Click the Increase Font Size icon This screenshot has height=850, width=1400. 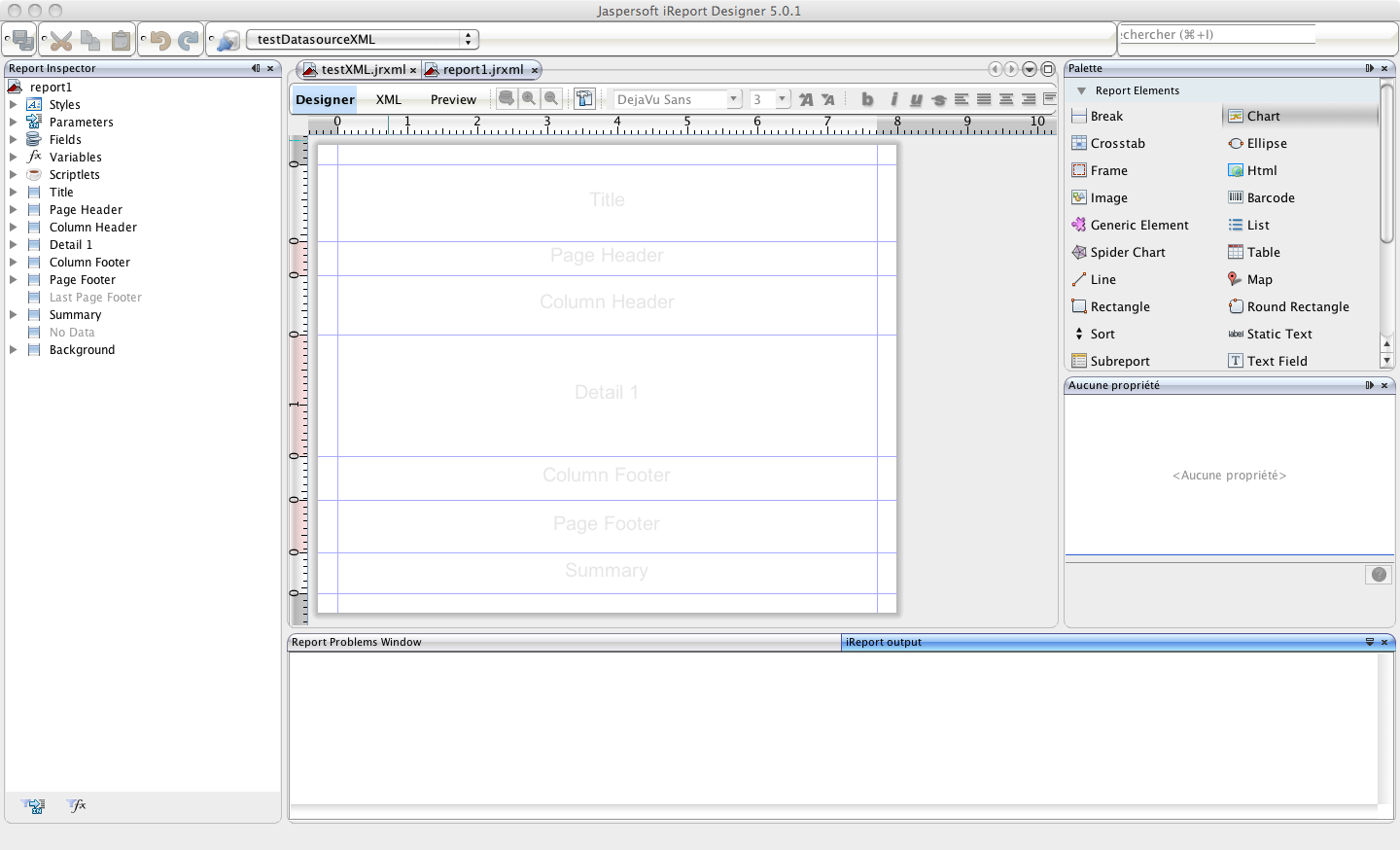click(806, 99)
